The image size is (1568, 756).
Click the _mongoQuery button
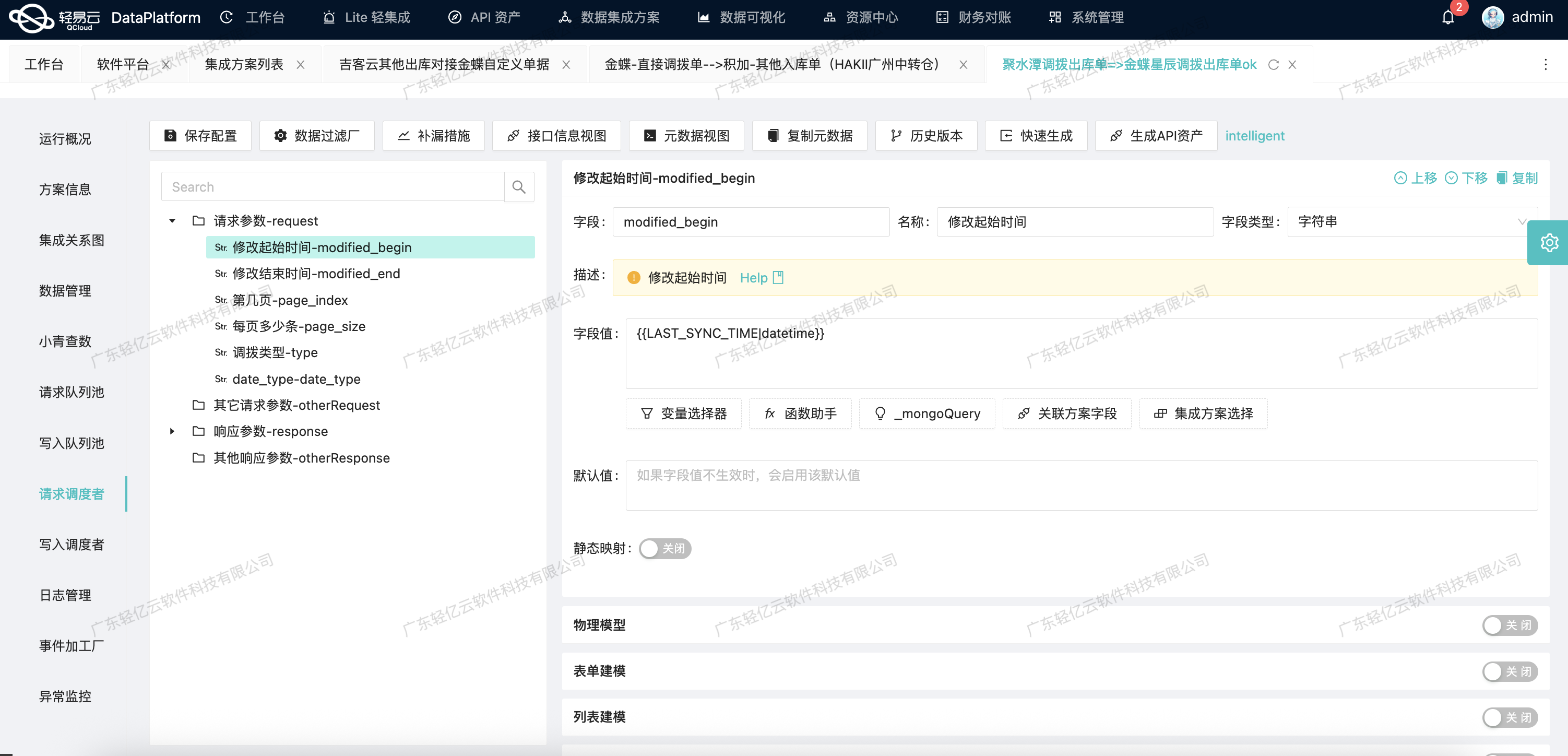pos(927,414)
